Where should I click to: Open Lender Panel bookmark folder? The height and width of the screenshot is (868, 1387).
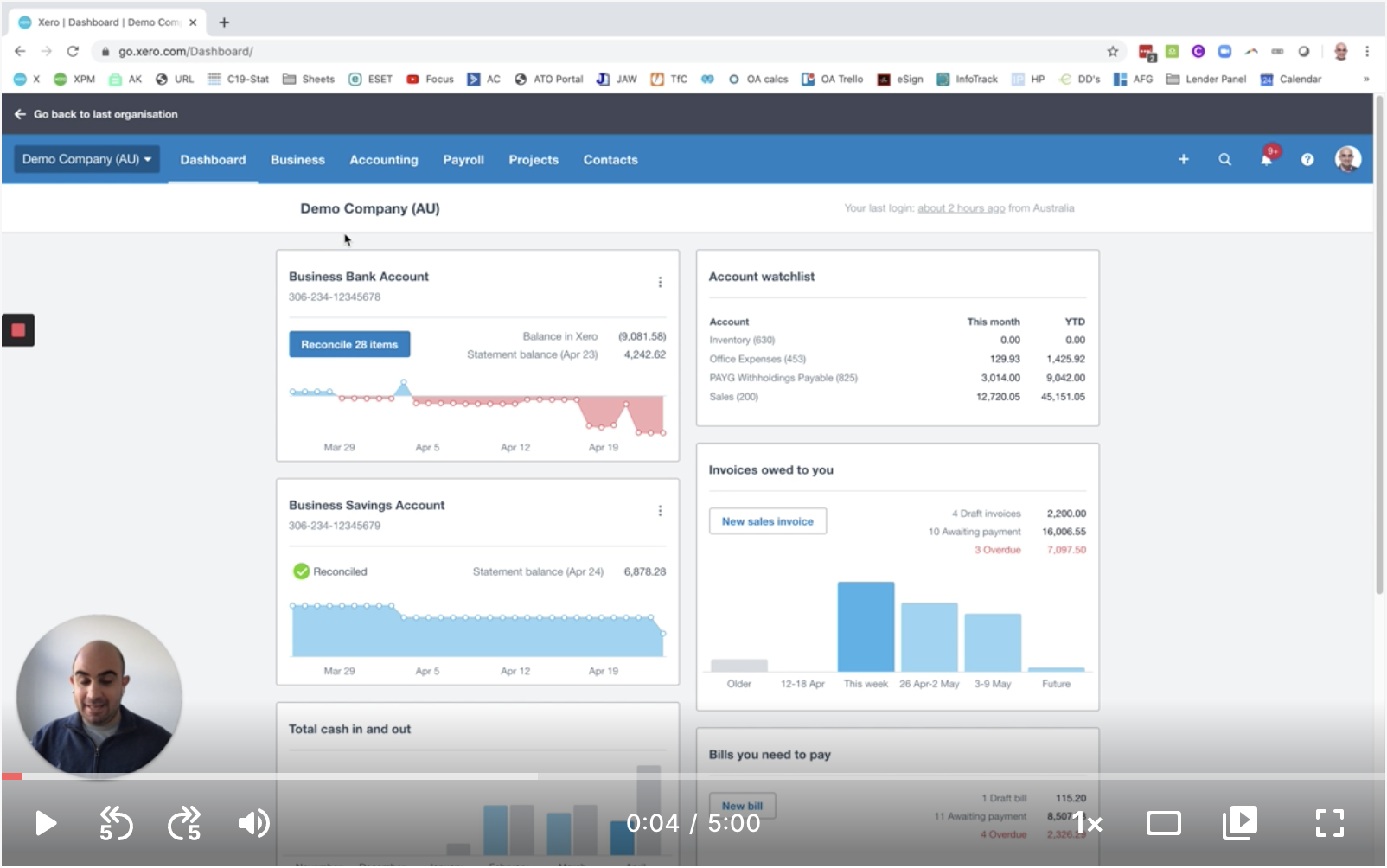(1206, 79)
